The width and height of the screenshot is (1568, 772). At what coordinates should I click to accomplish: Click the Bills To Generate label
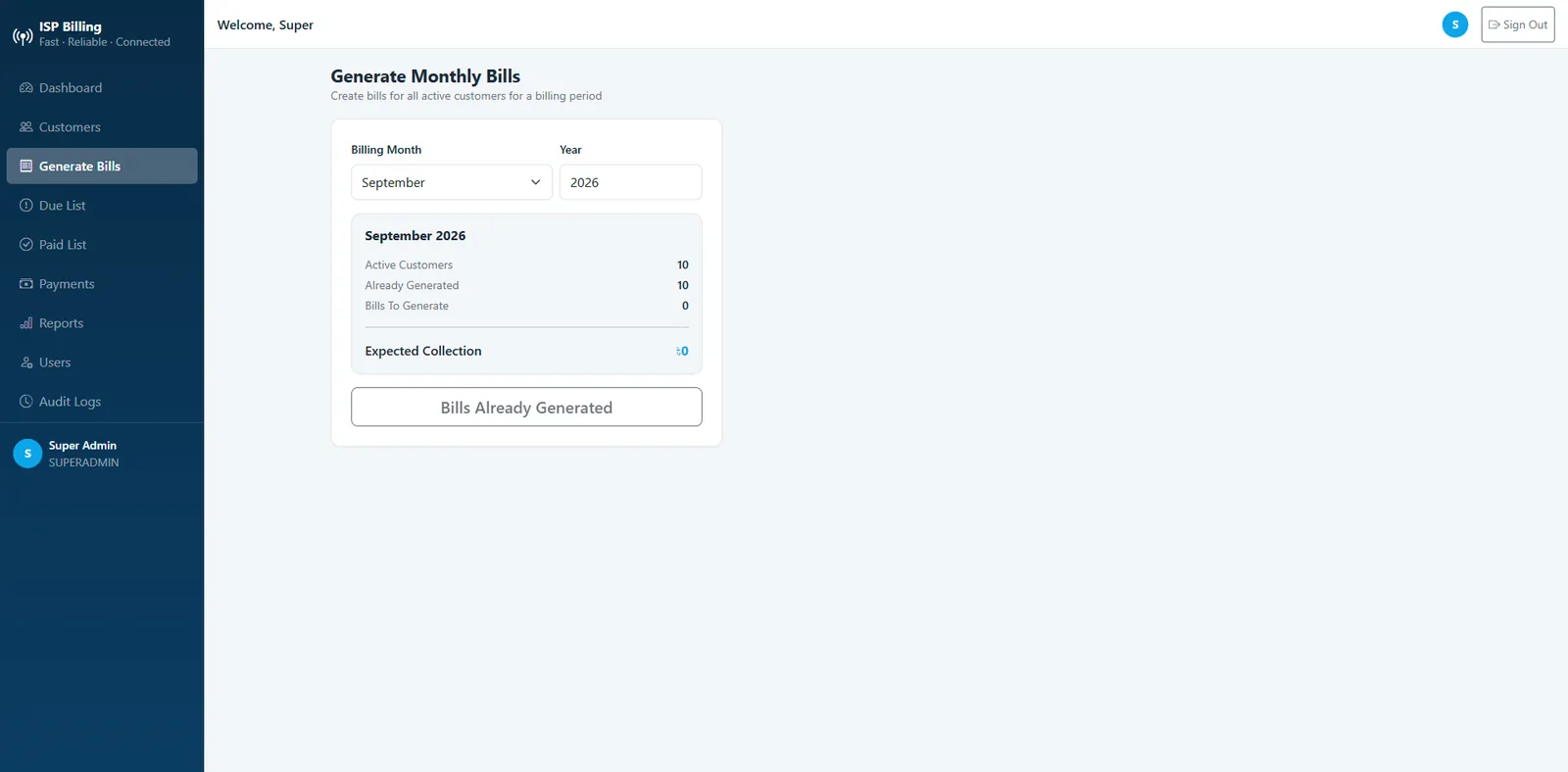click(x=407, y=307)
